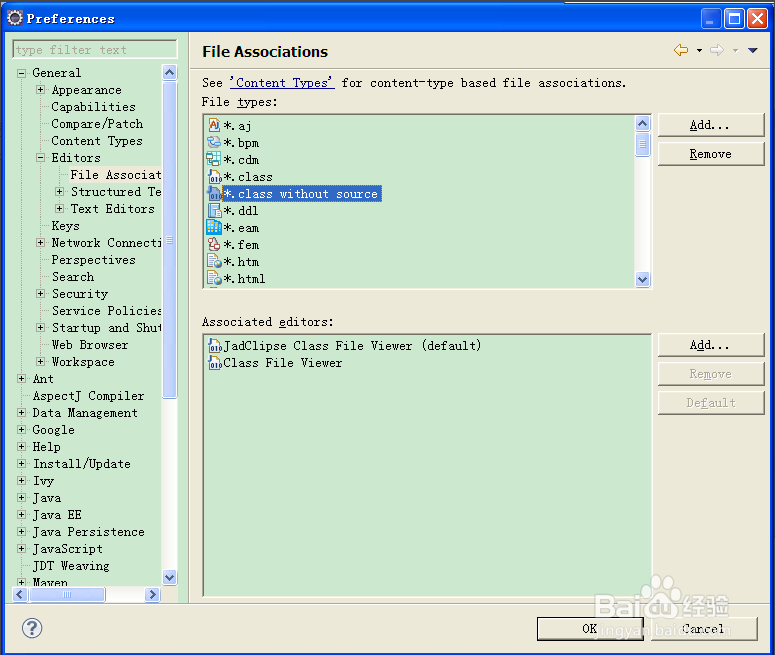Expand the Workspace node

(x=41, y=361)
